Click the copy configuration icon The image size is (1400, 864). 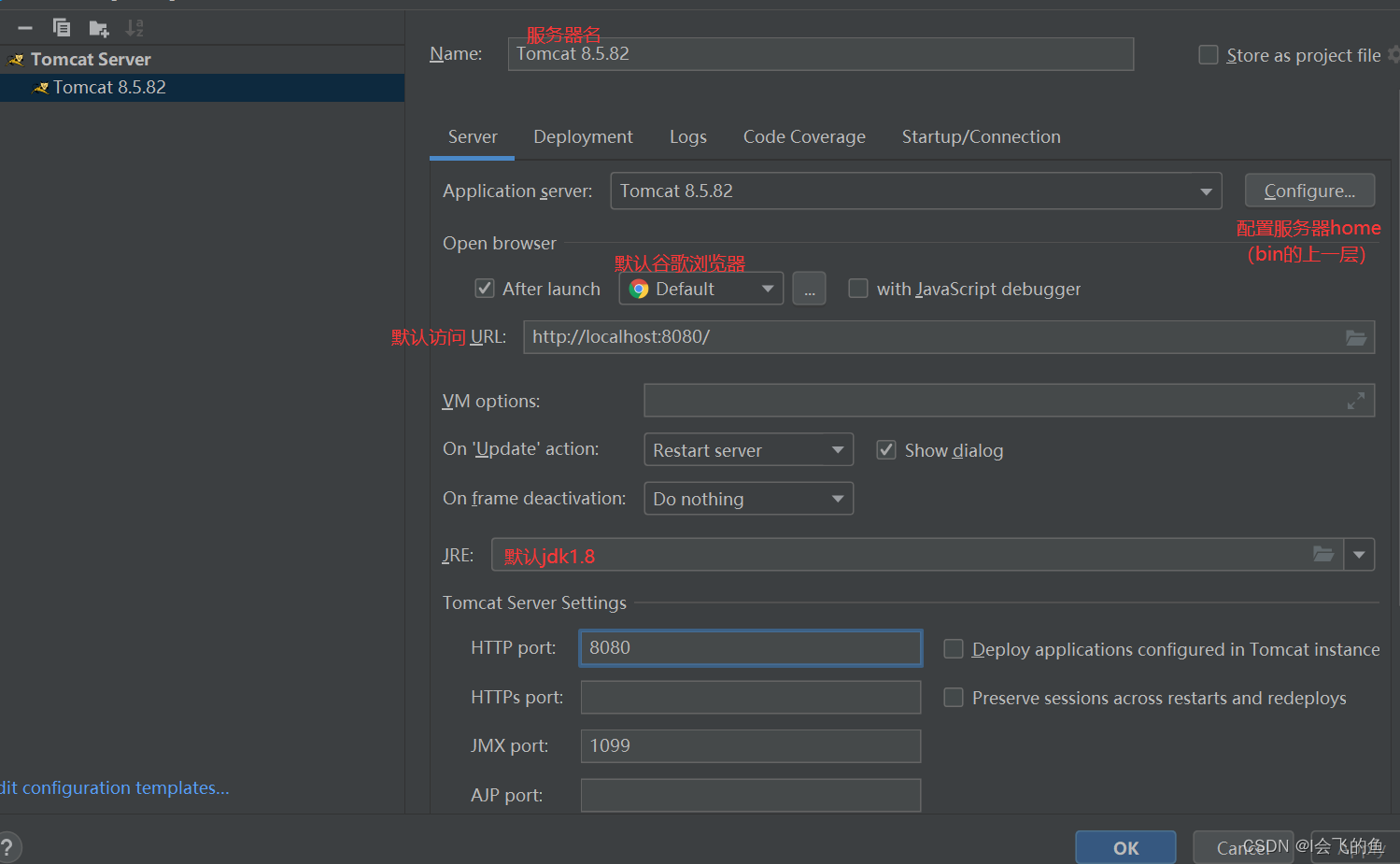(62, 28)
